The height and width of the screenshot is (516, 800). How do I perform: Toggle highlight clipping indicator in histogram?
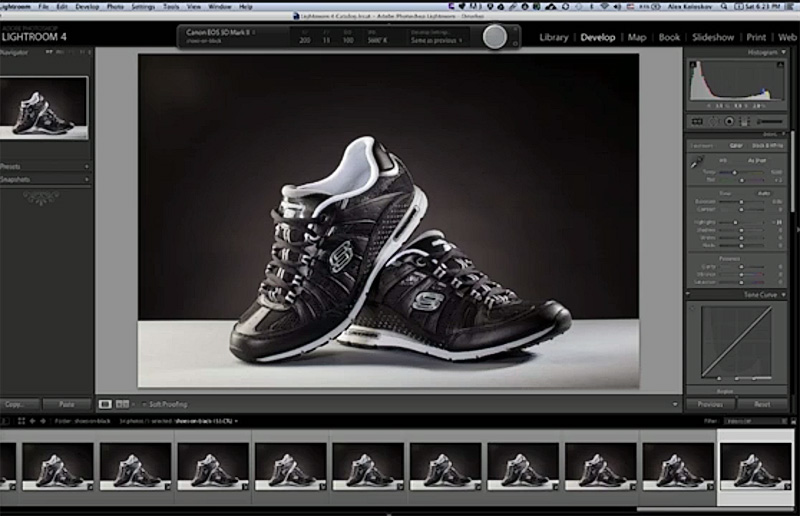(x=780, y=65)
